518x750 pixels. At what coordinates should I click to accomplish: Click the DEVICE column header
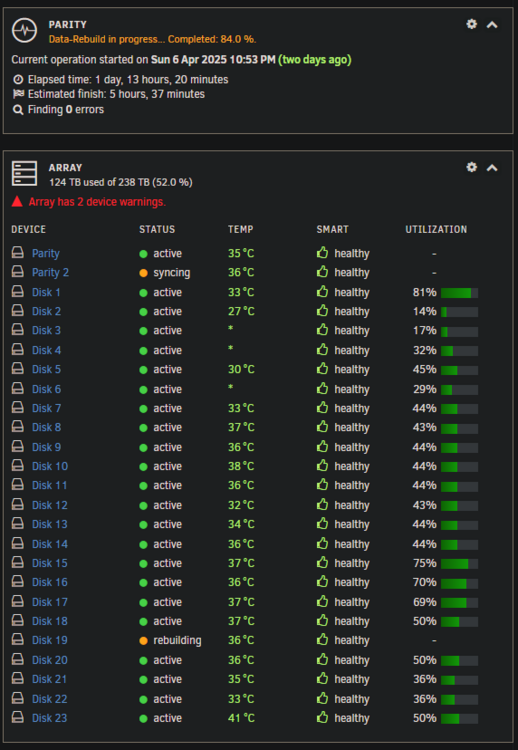point(29,230)
